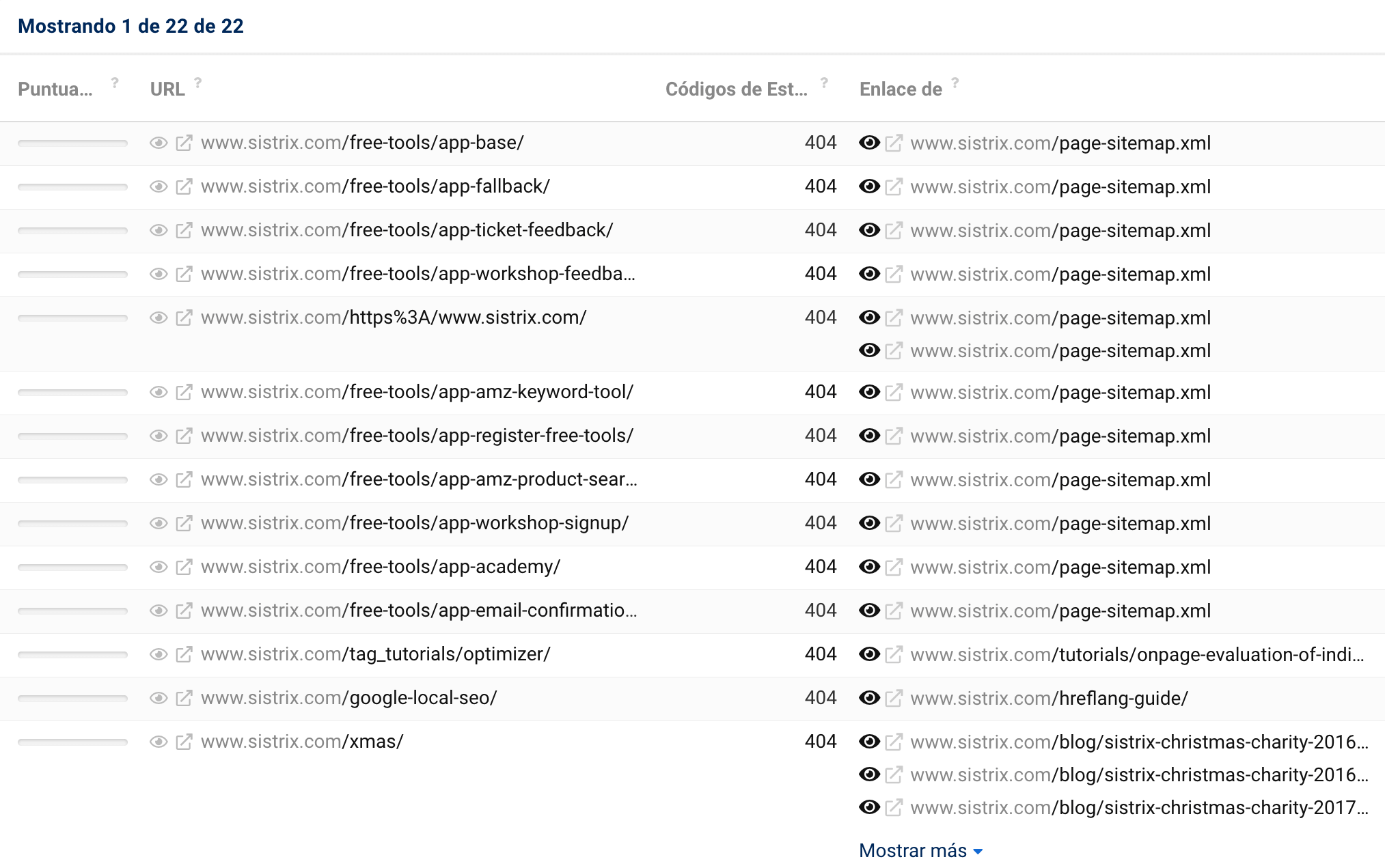
Task: Toggle dark eye icon for hreflang-guide source
Action: coord(869,698)
